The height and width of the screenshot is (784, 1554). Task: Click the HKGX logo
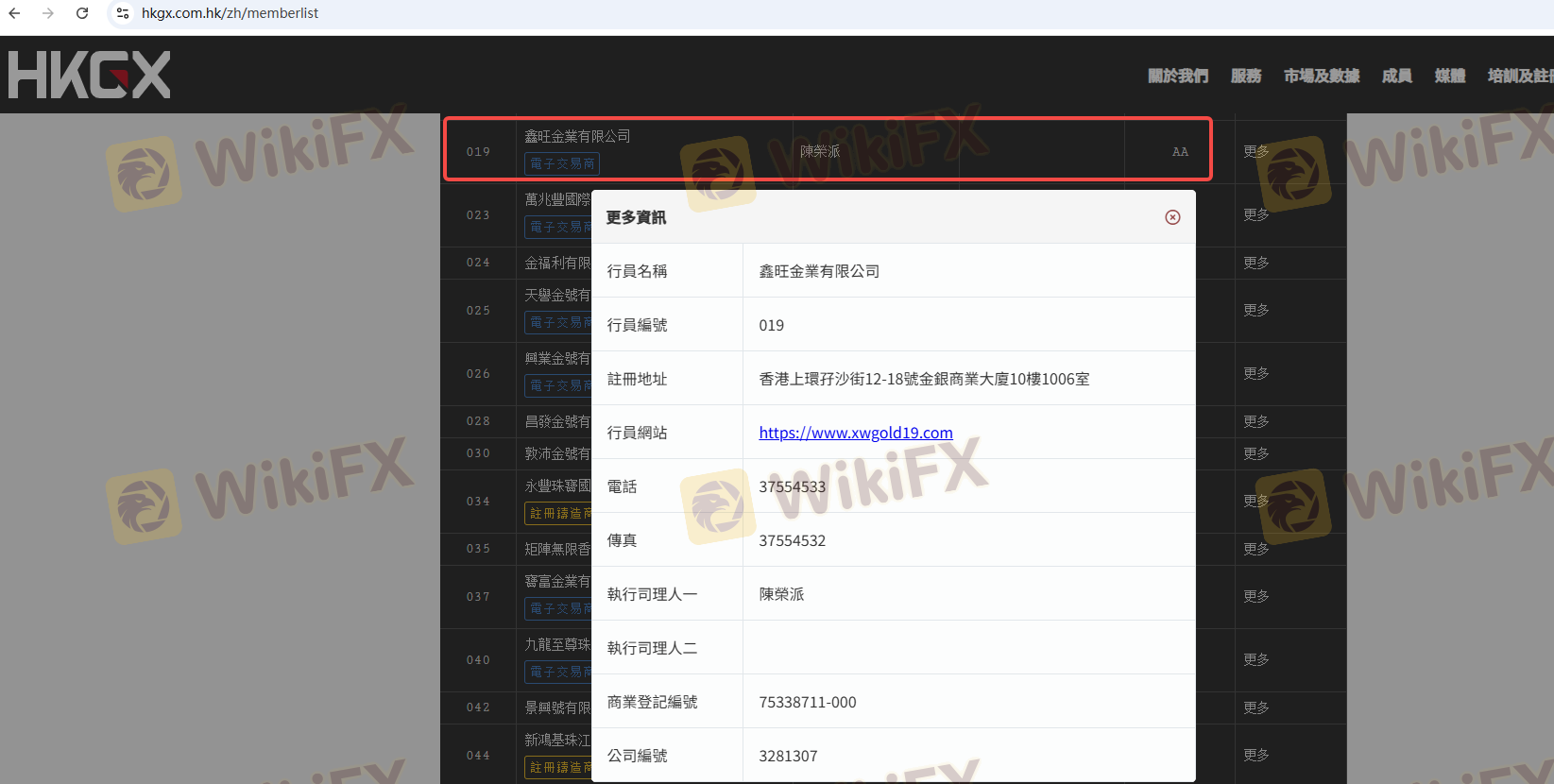click(x=90, y=75)
